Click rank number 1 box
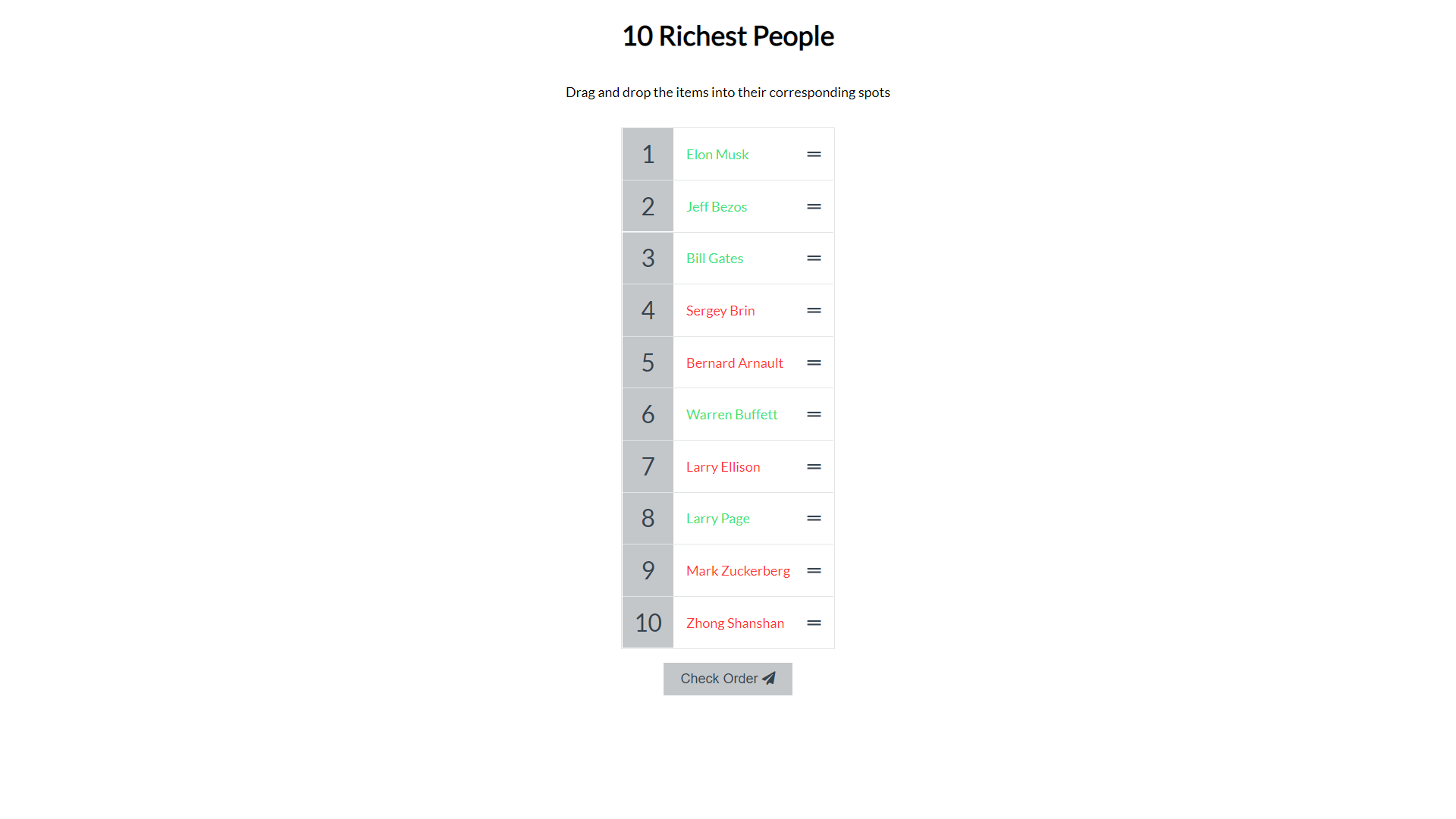This screenshot has width=1456, height=819. [x=648, y=155]
